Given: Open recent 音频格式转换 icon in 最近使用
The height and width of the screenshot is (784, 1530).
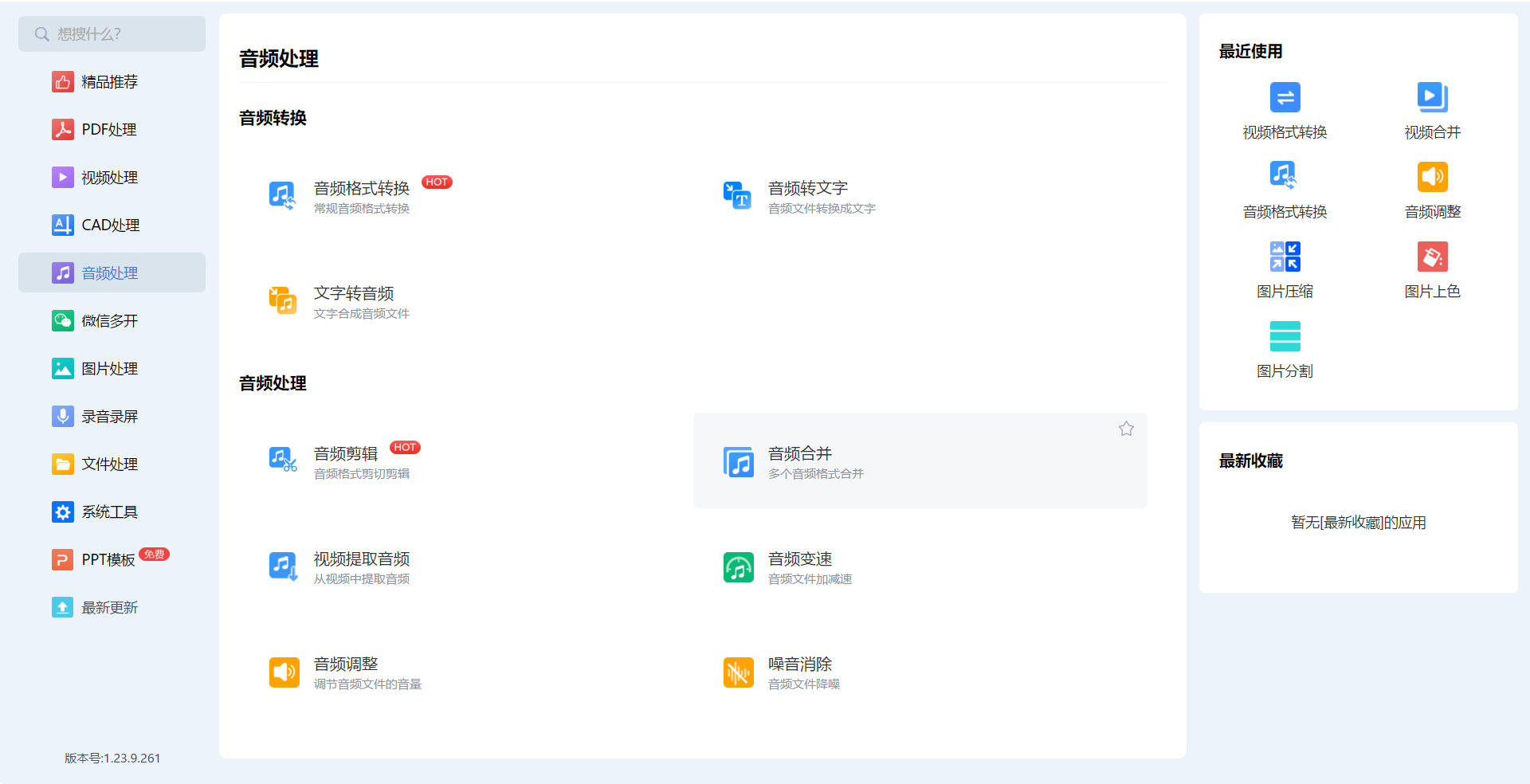Looking at the screenshot, I should tap(1285, 177).
